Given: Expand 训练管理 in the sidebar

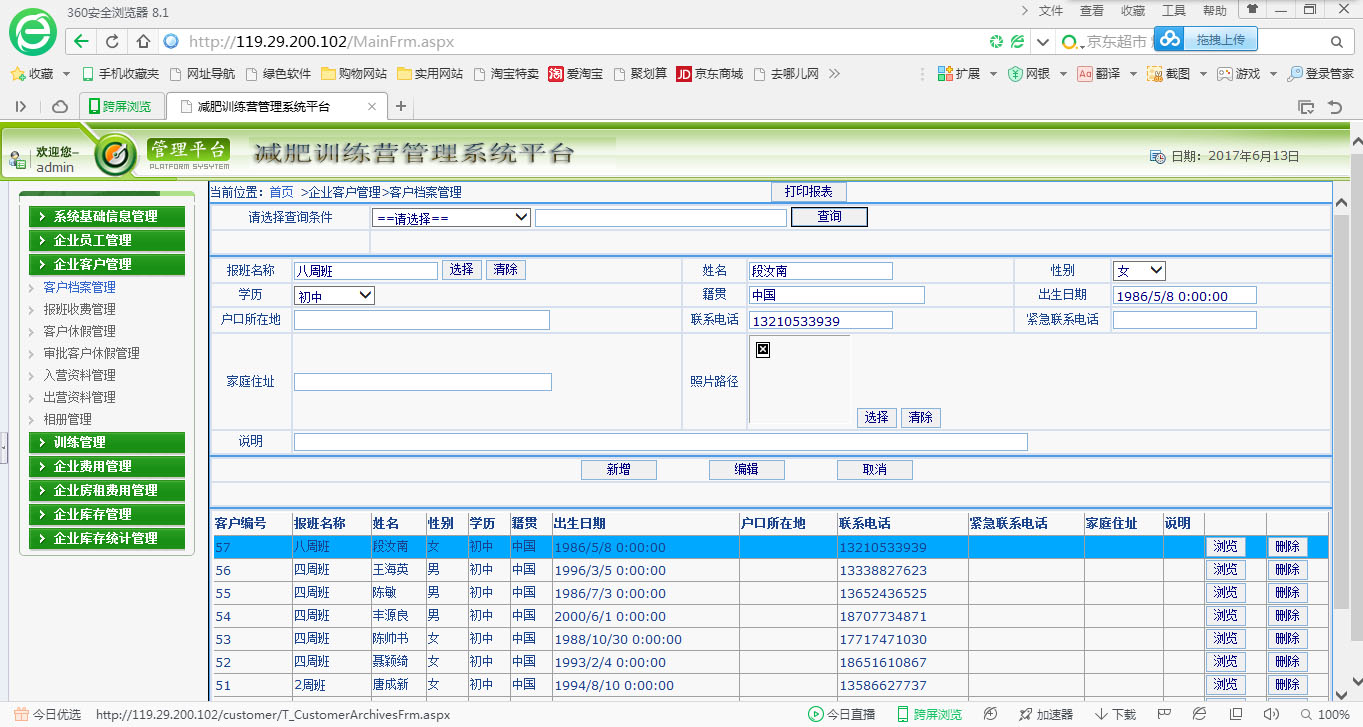Looking at the screenshot, I should click(107, 442).
